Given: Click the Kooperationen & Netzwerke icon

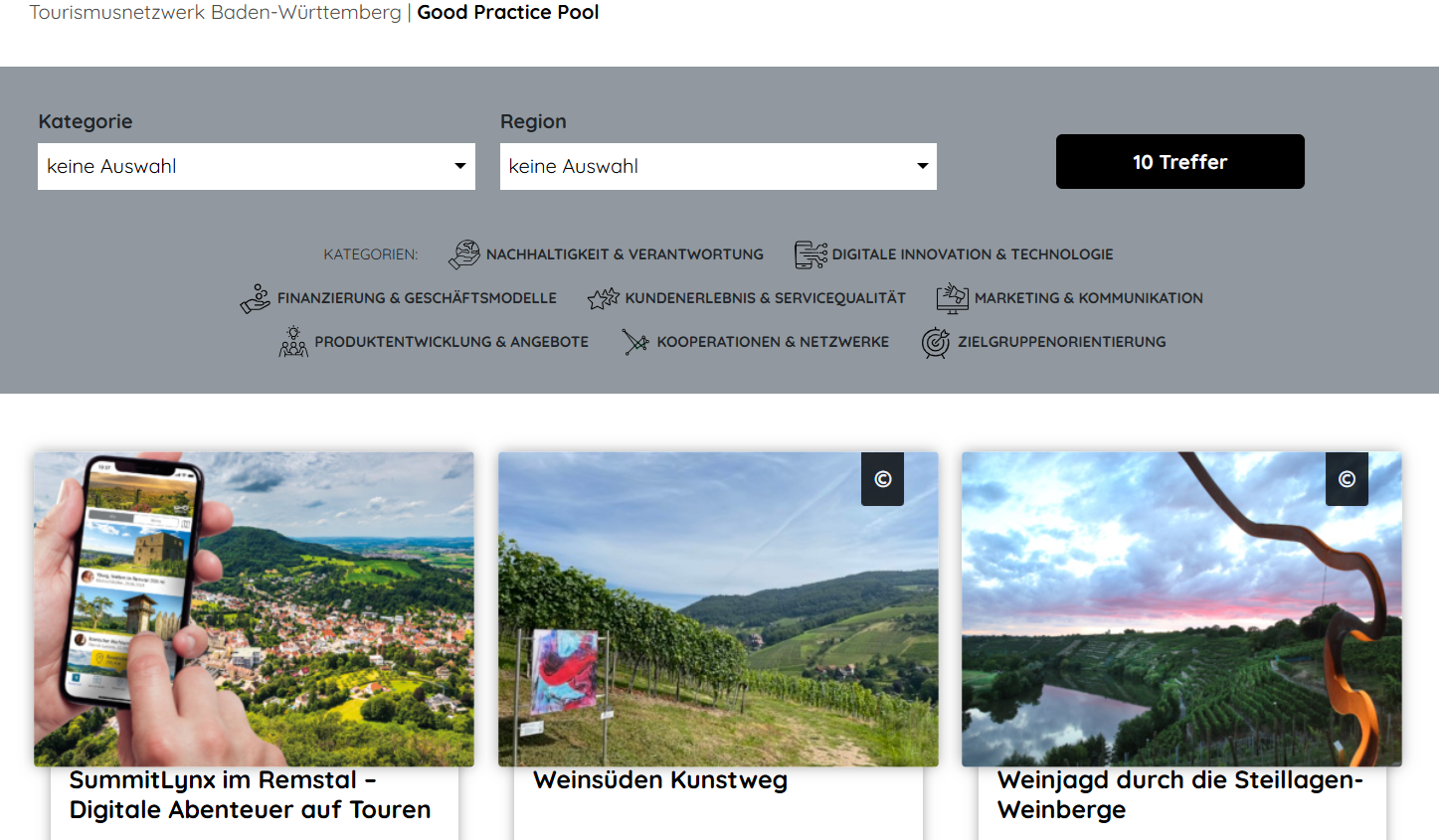Looking at the screenshot, I should pos(635,342).
